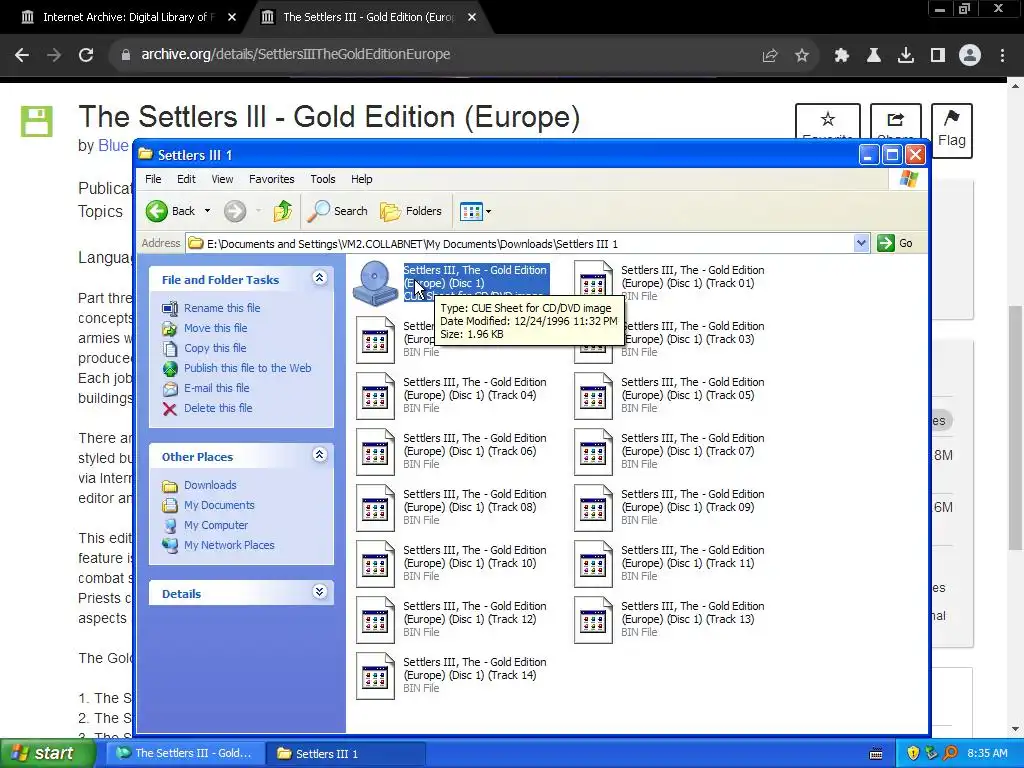Select the Track 11 BIN file icon

[x=593, y=564]
